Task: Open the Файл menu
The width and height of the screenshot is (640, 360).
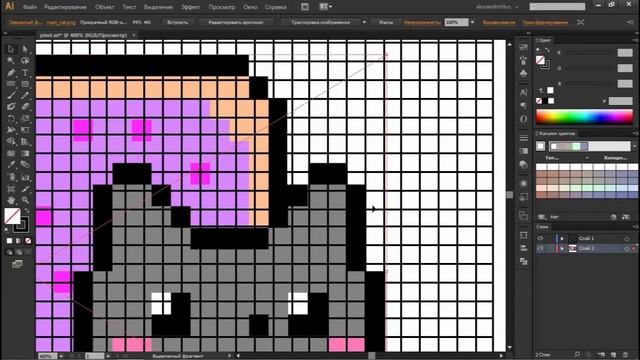Action: (30, 7)
